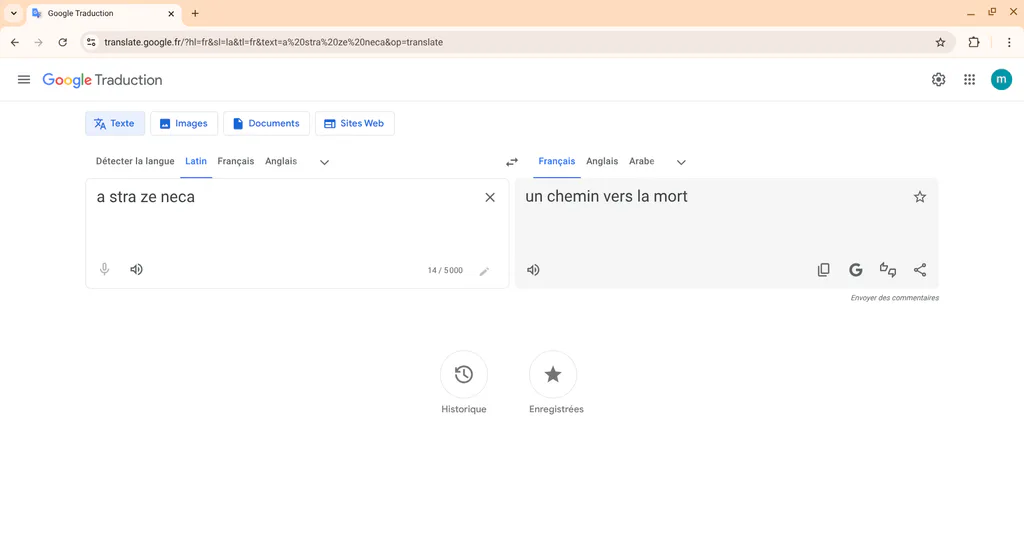This screenshot has height=544, width=1024.
Task: Open Historique translation history
Action: tap(464, 374)
